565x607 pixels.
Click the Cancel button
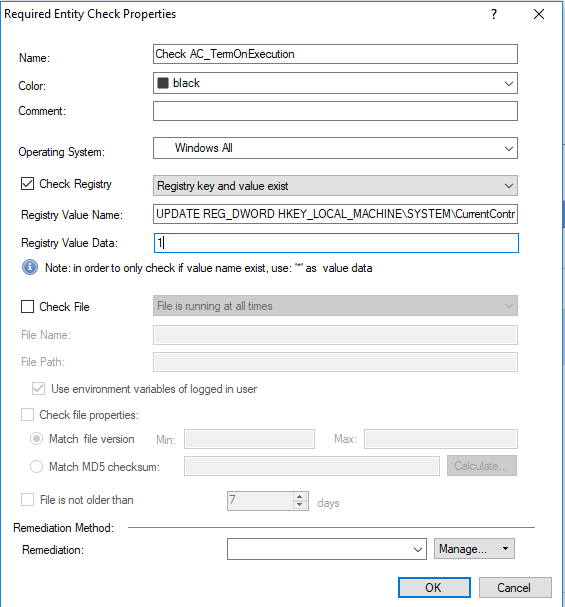pyautogui.click(x=515, y=588)
